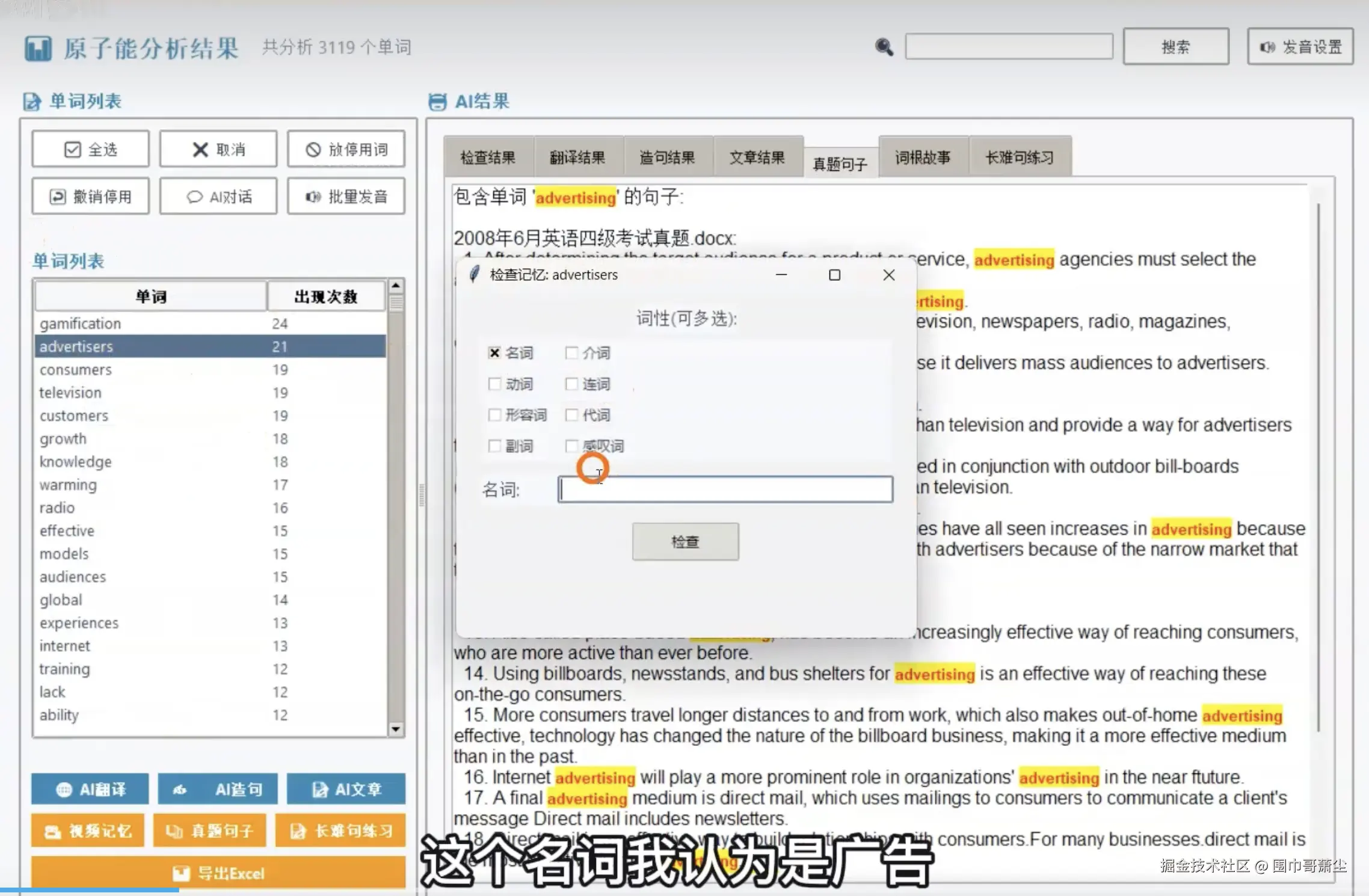Run AI翻译 translation
This screenshot has width=1369, height=896.
click(90, 789)
